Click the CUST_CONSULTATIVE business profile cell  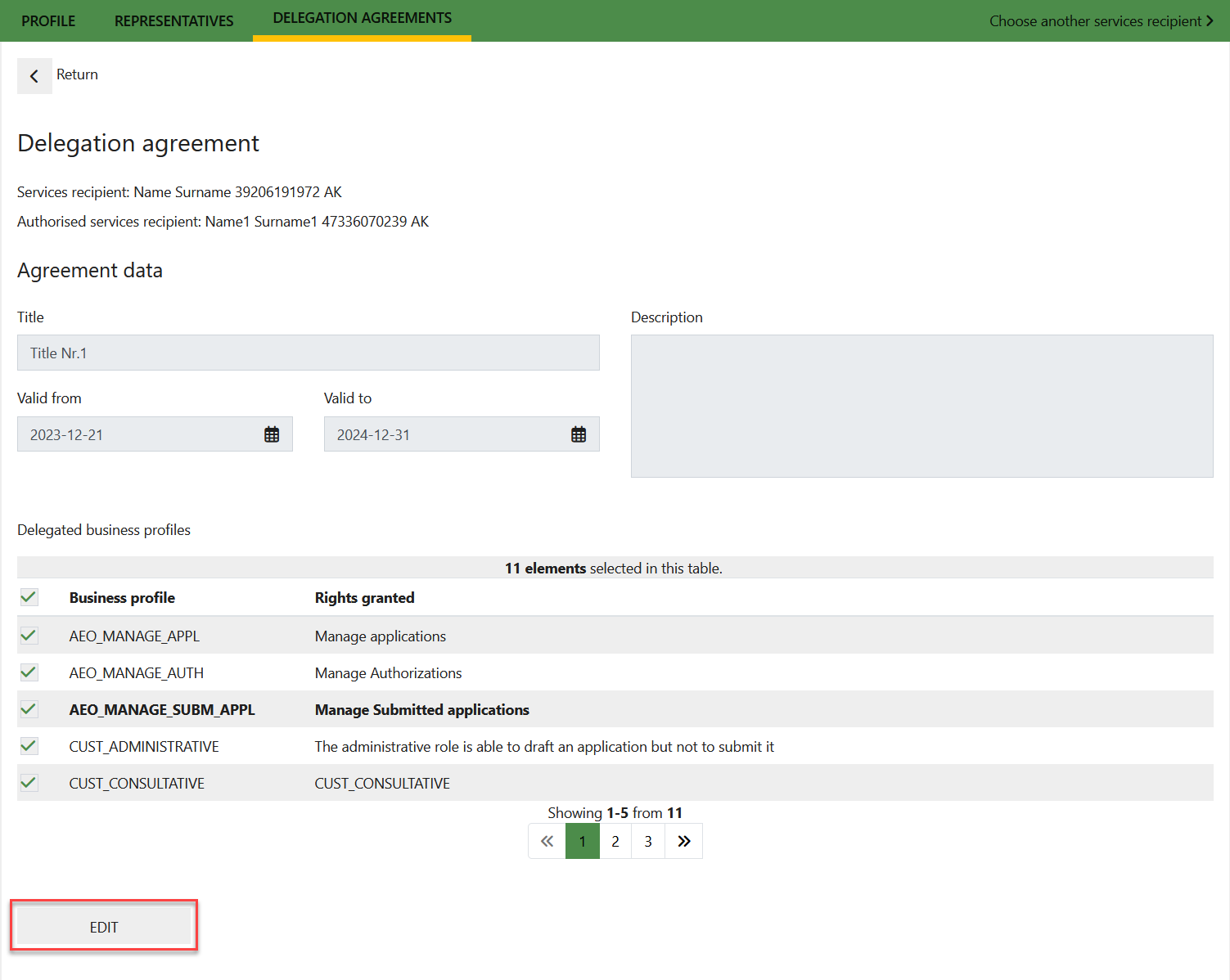coord(137,784)
